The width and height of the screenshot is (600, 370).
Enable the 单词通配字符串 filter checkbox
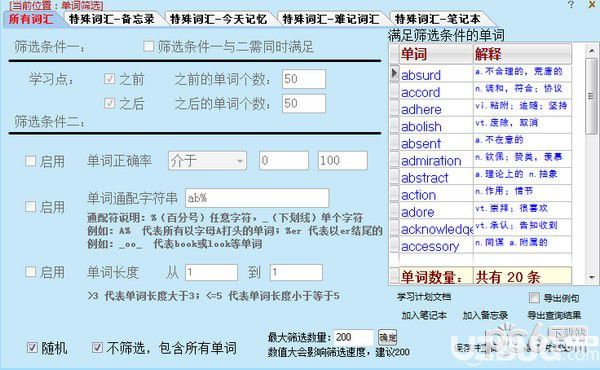pos(30,207)
